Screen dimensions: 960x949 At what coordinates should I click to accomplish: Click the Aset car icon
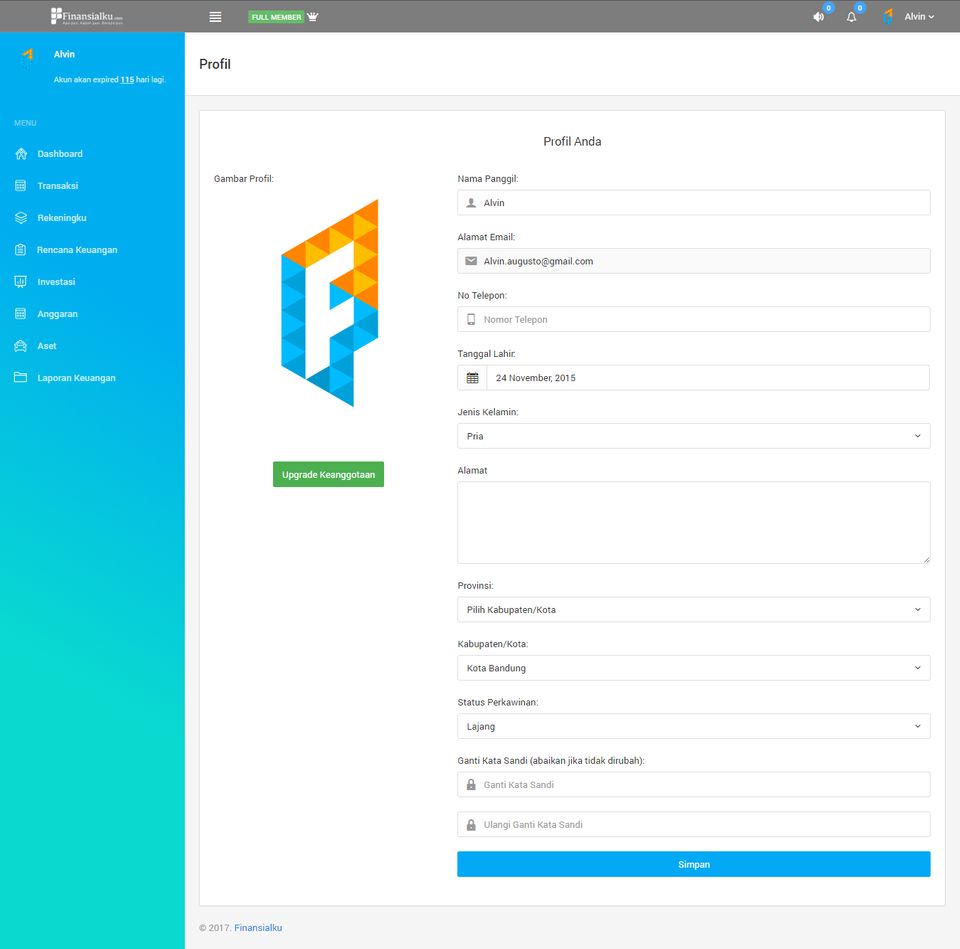[20, 346]
